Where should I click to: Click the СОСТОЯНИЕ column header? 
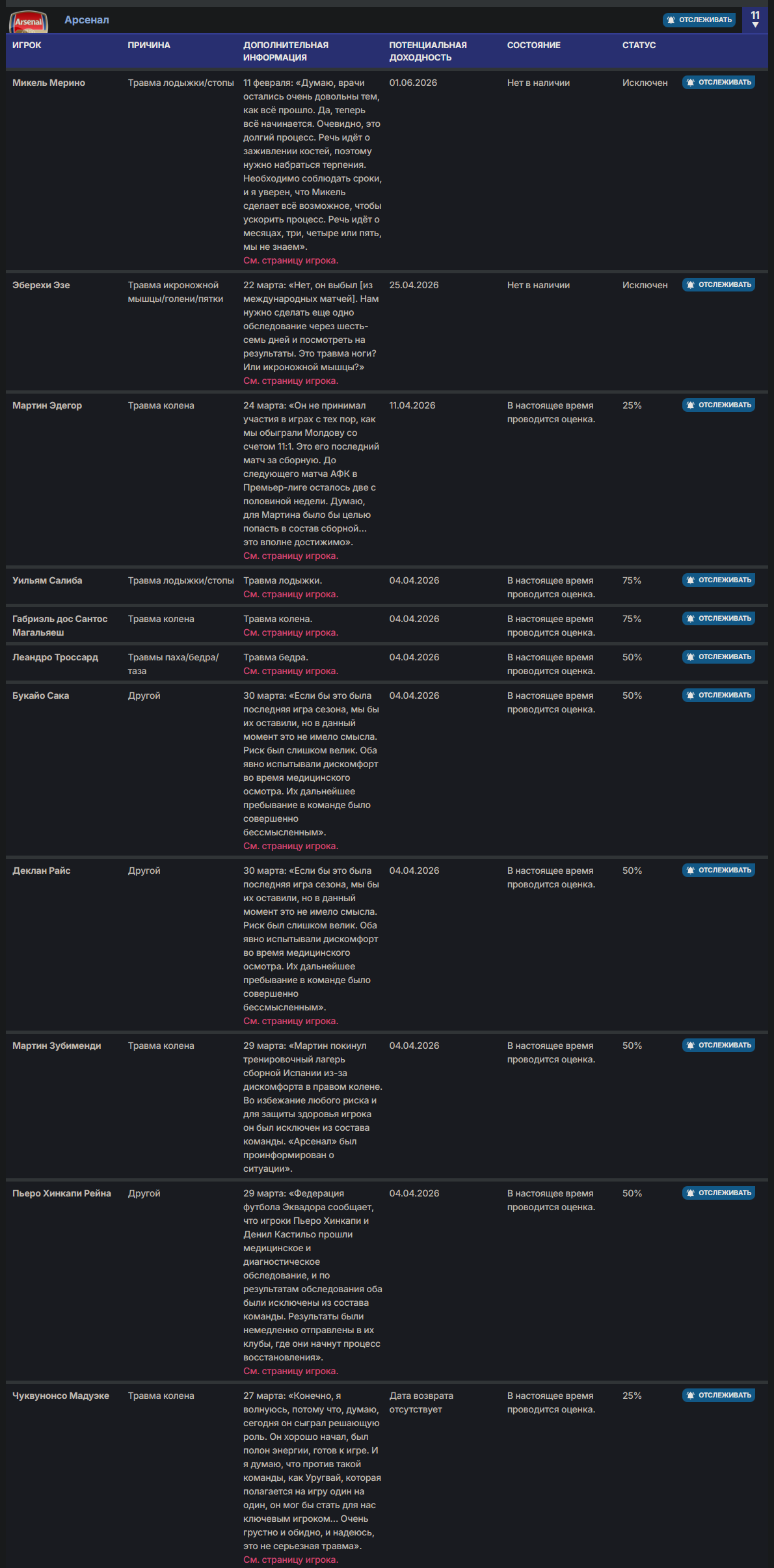533,46
